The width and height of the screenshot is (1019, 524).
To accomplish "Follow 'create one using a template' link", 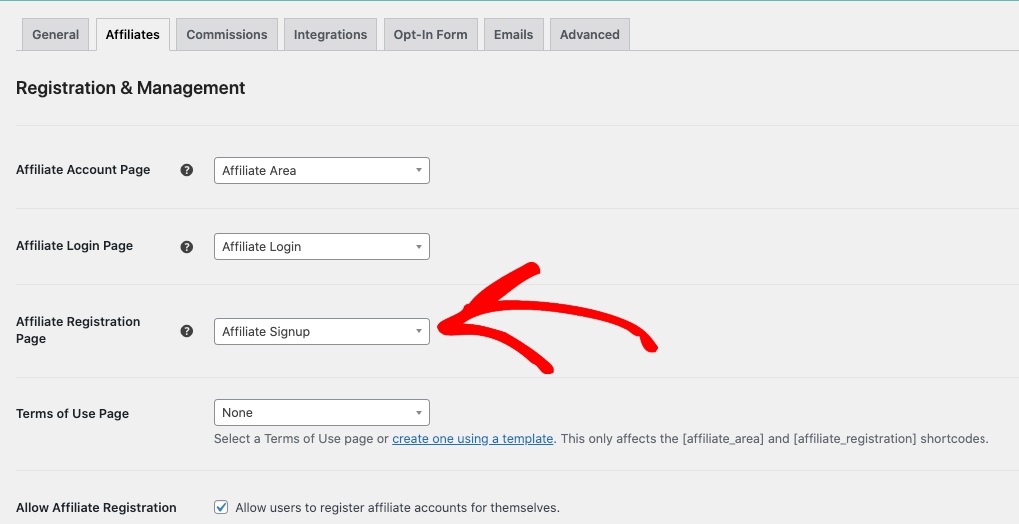I will pyautogui.click(x=472, y=438).
